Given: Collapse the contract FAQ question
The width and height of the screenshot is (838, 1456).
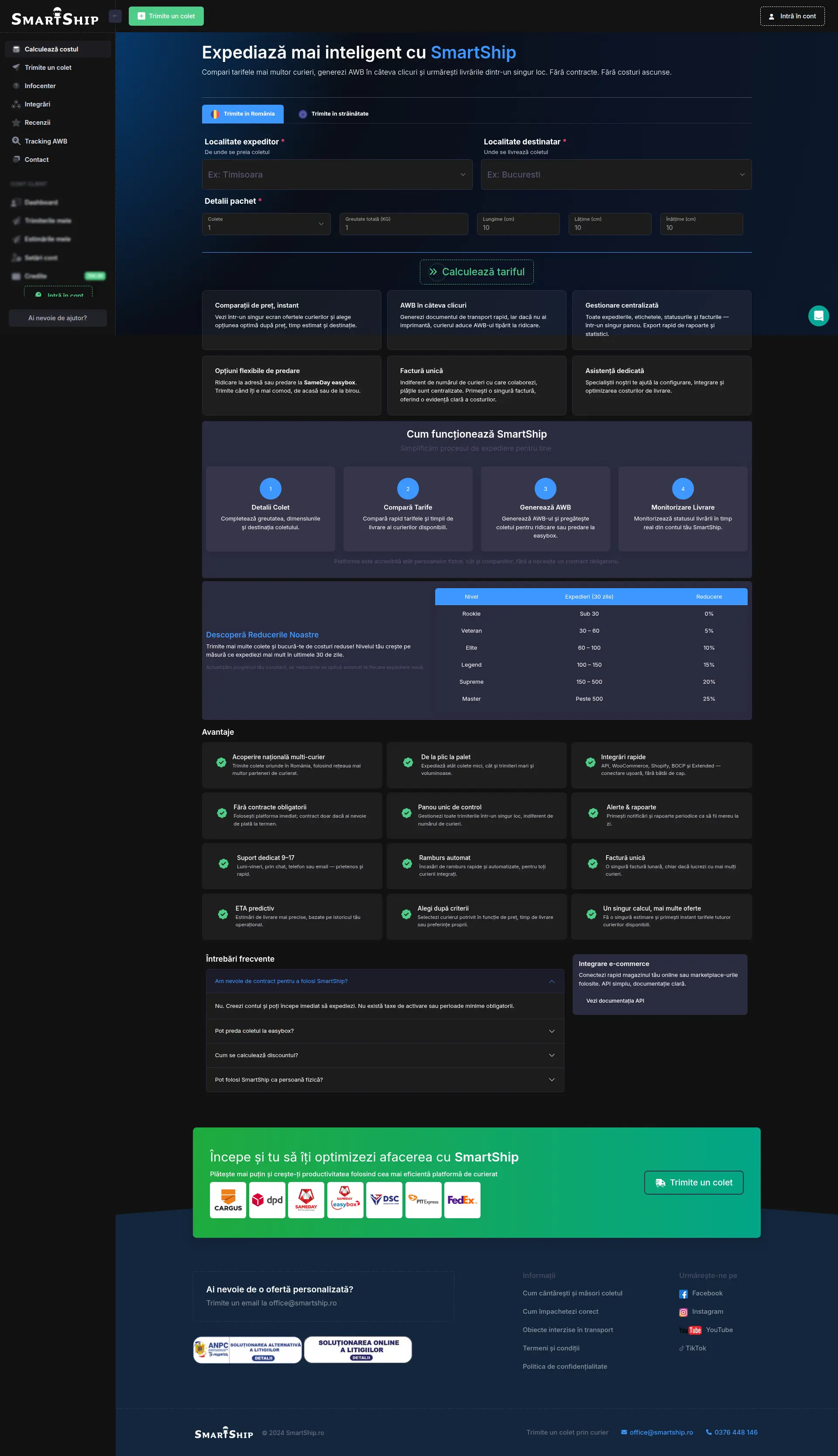Looking at the screenshot, I should point(385,981).
